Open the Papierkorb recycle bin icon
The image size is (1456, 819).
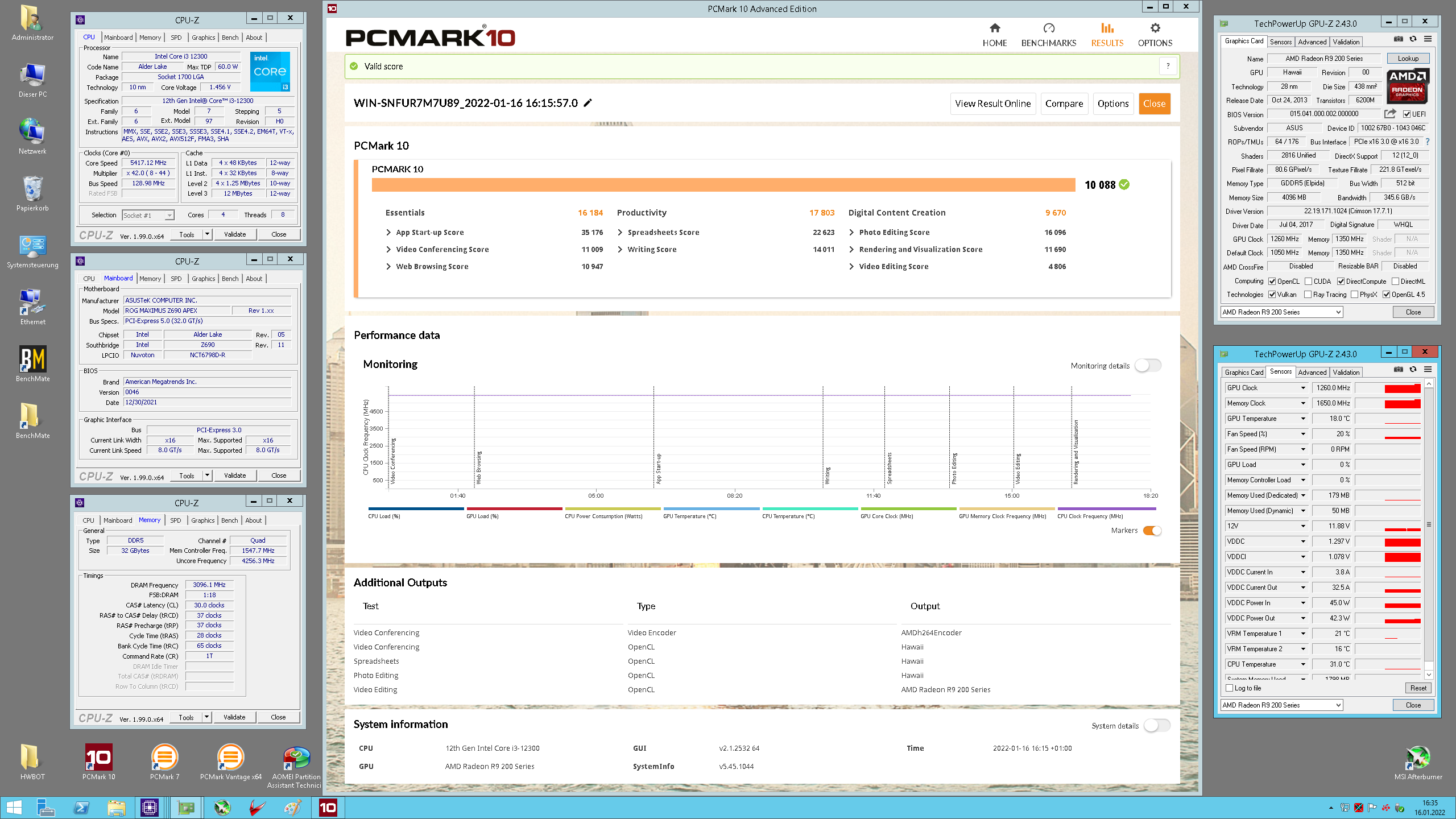coord(32,193)
